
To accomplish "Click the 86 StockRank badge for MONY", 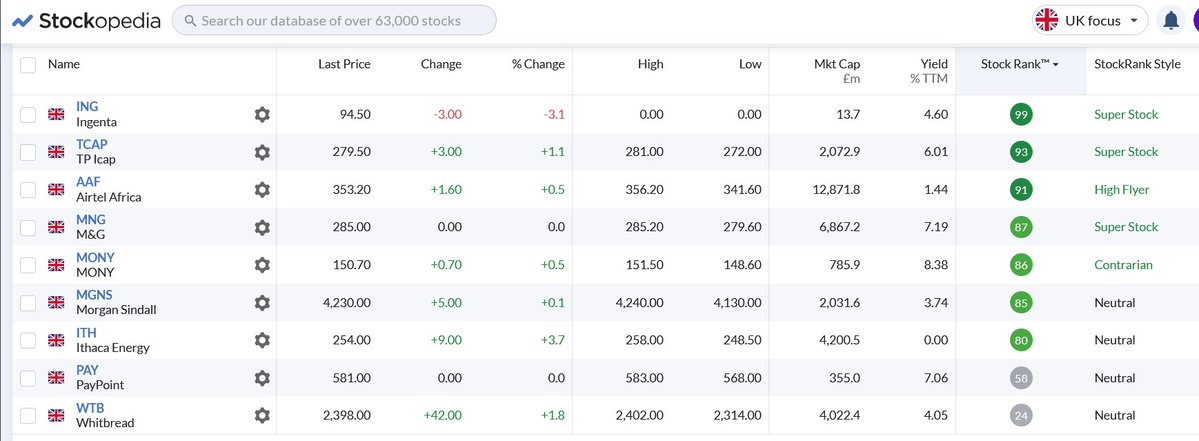I will tap(1021, 265).
